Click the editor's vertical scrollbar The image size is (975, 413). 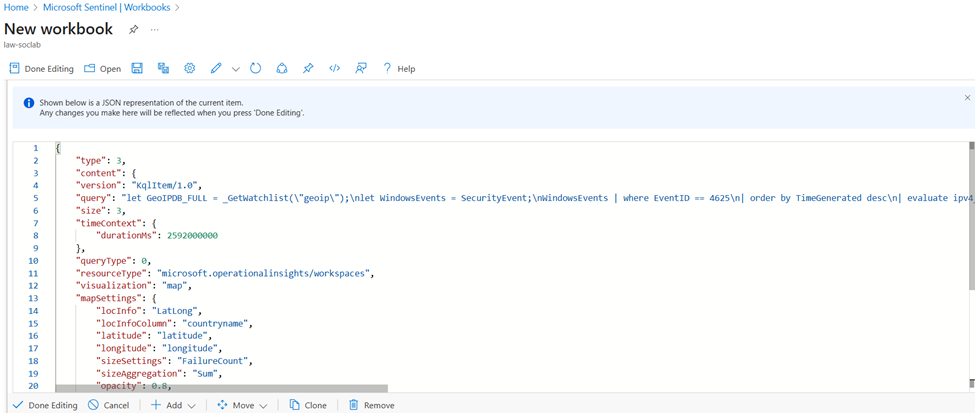(971, 215)
